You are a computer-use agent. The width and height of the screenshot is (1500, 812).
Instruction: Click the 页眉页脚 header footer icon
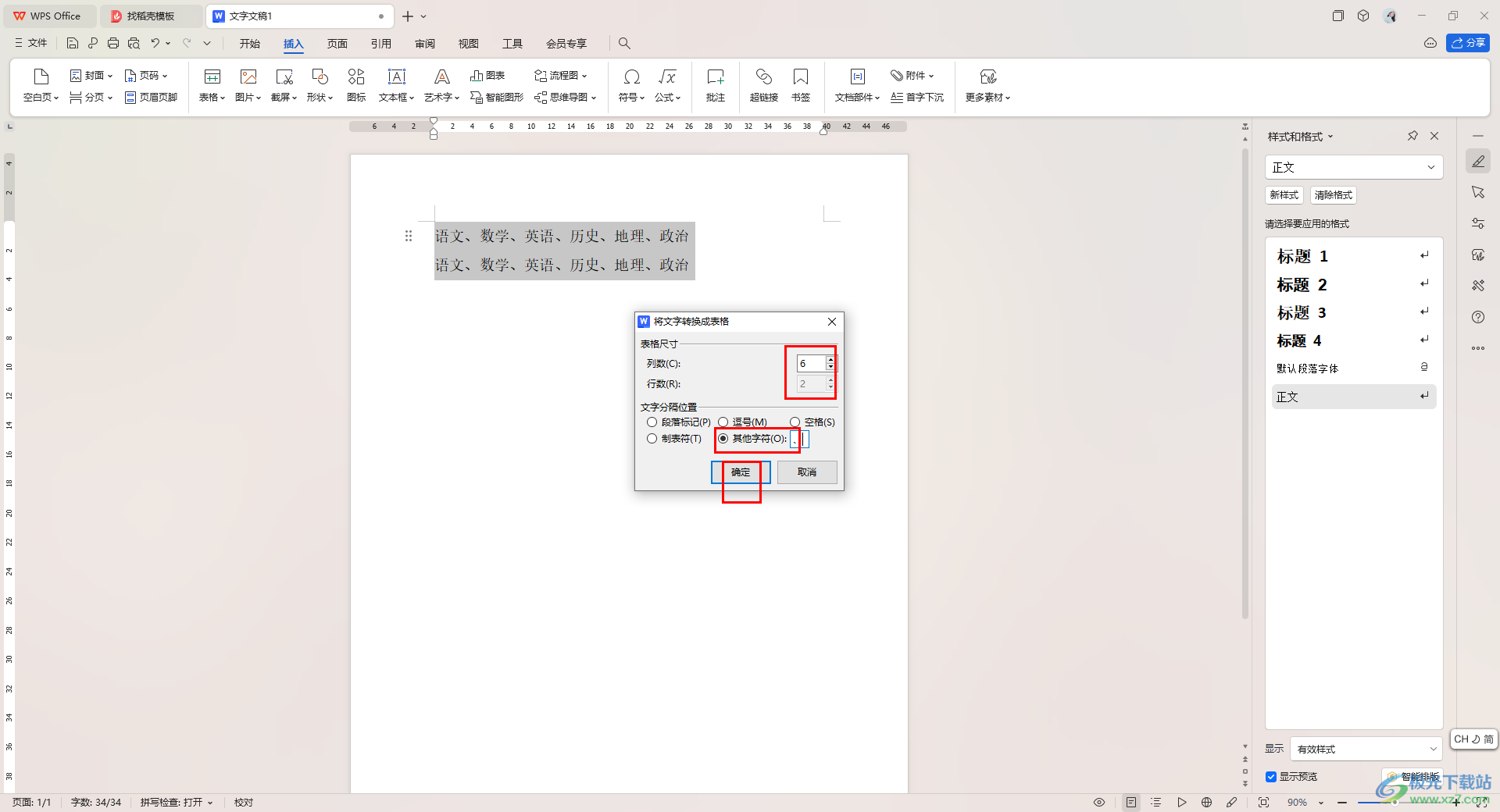(x=152, y=98)
